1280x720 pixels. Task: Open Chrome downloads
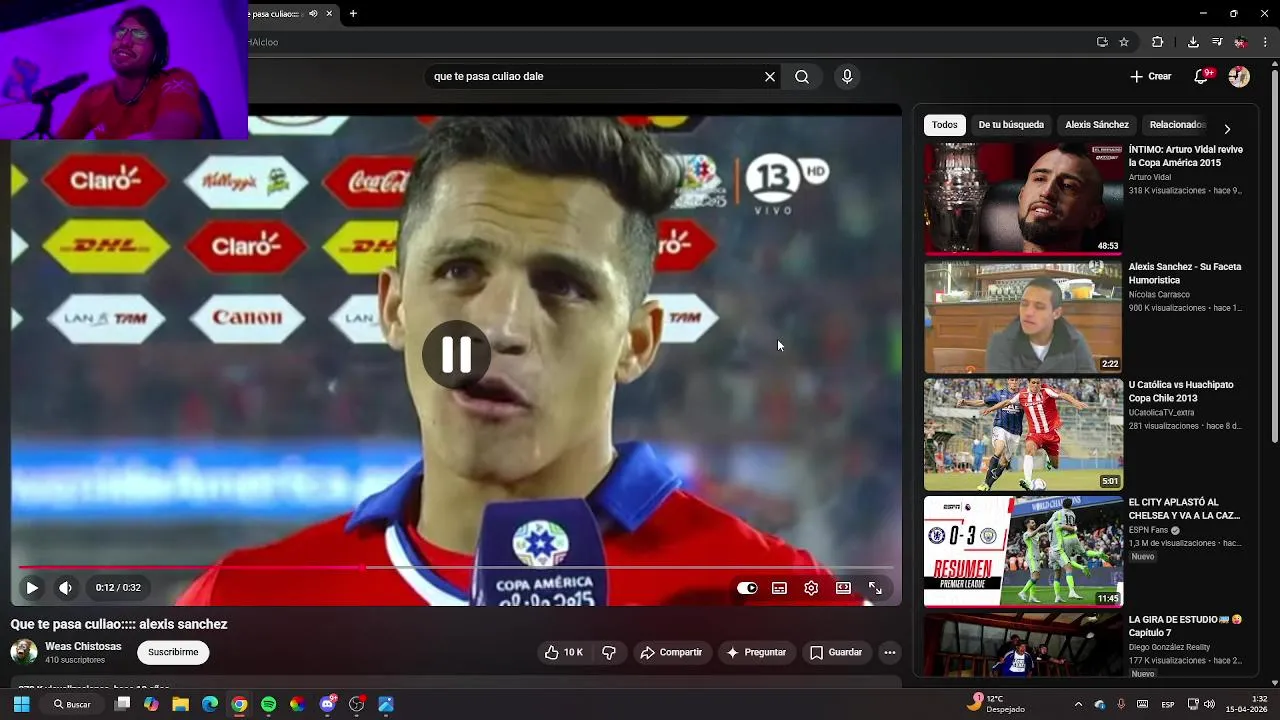(1193, 42)
